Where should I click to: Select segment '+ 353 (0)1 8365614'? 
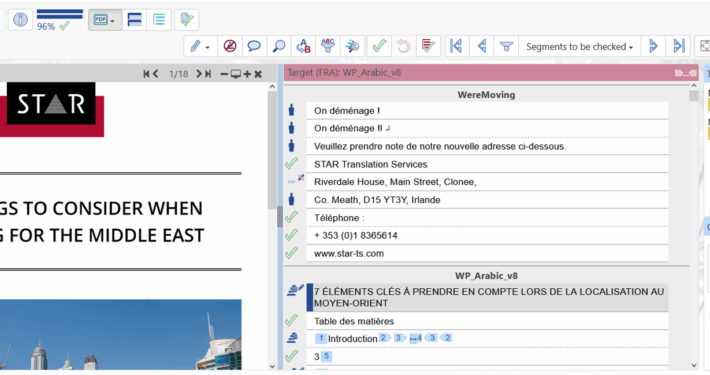pyautogui.click(x=487, y=236)
